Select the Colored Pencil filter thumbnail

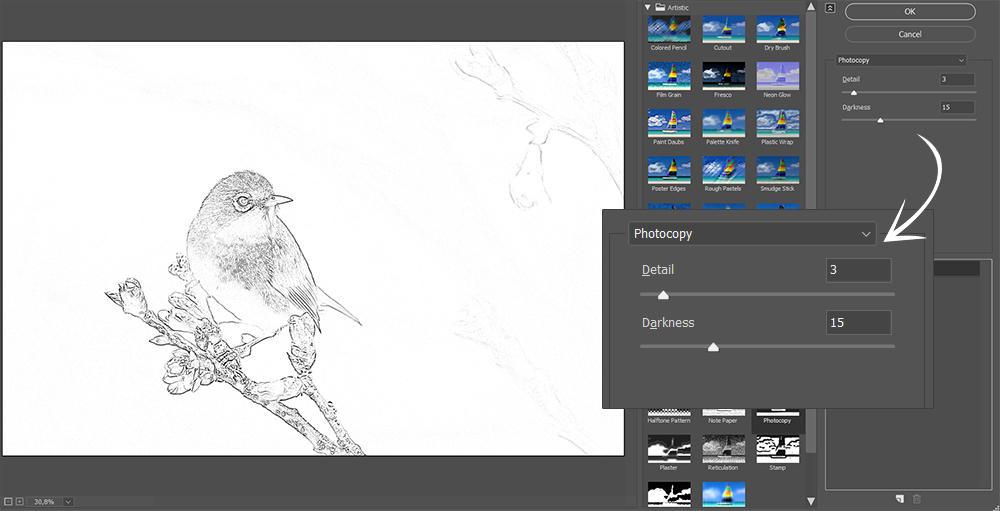click(669, 29)
